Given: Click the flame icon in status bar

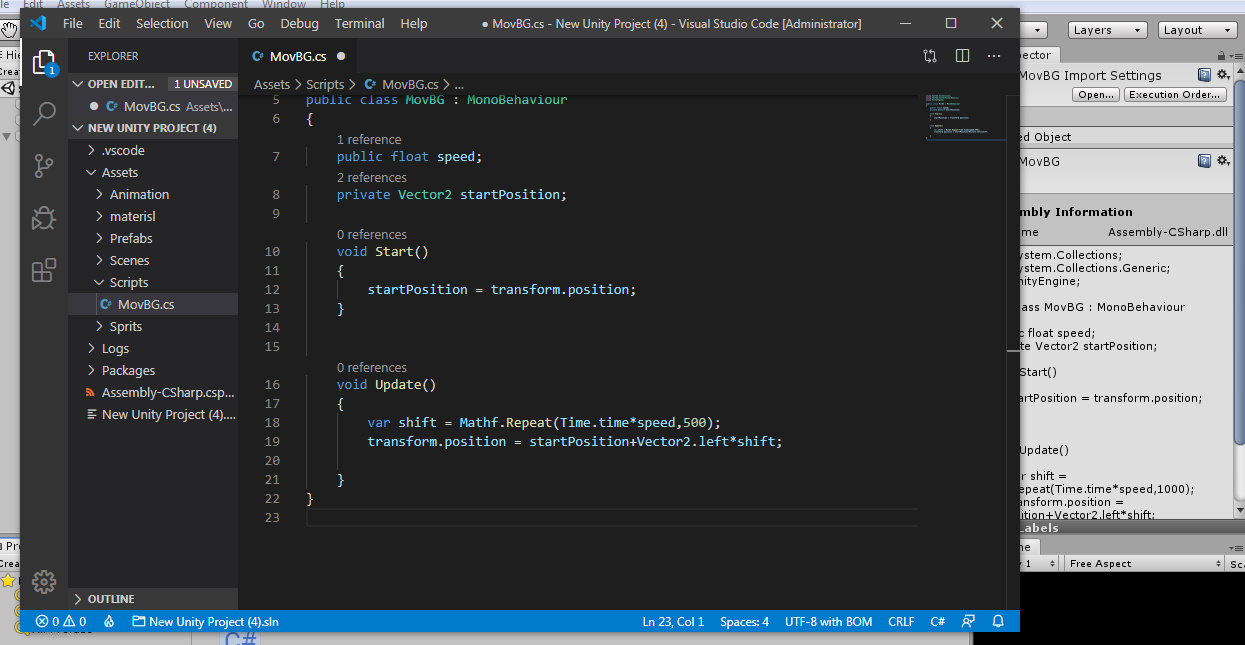Looking at the screenshot, I should [109, 621].
